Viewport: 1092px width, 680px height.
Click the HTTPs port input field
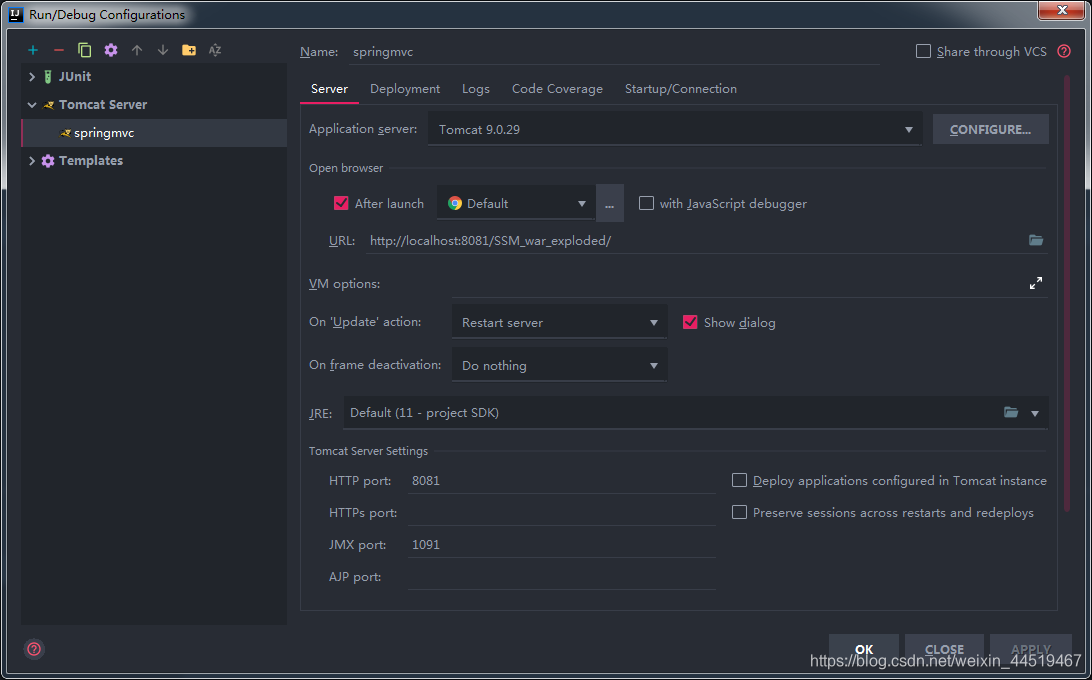tap(562, 513)
